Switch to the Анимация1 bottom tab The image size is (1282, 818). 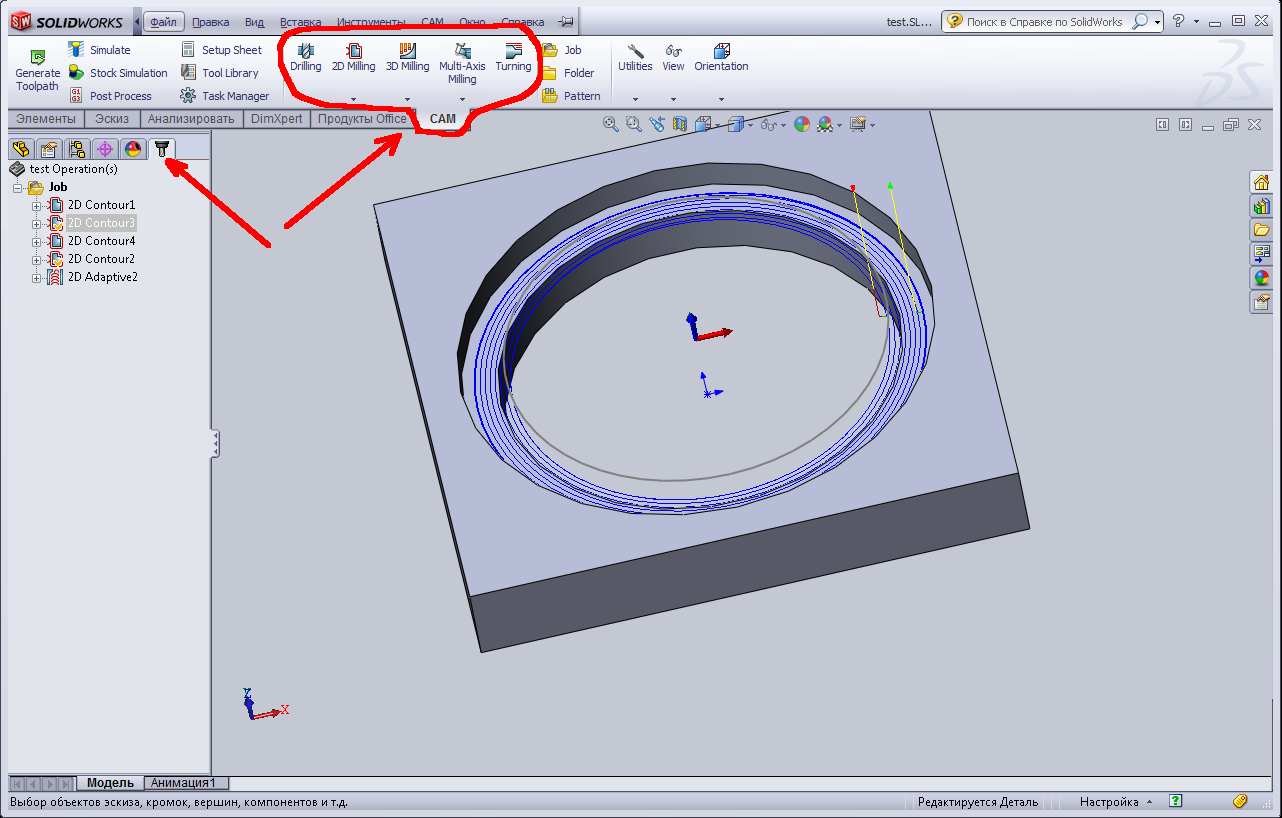tap(187, 783)
